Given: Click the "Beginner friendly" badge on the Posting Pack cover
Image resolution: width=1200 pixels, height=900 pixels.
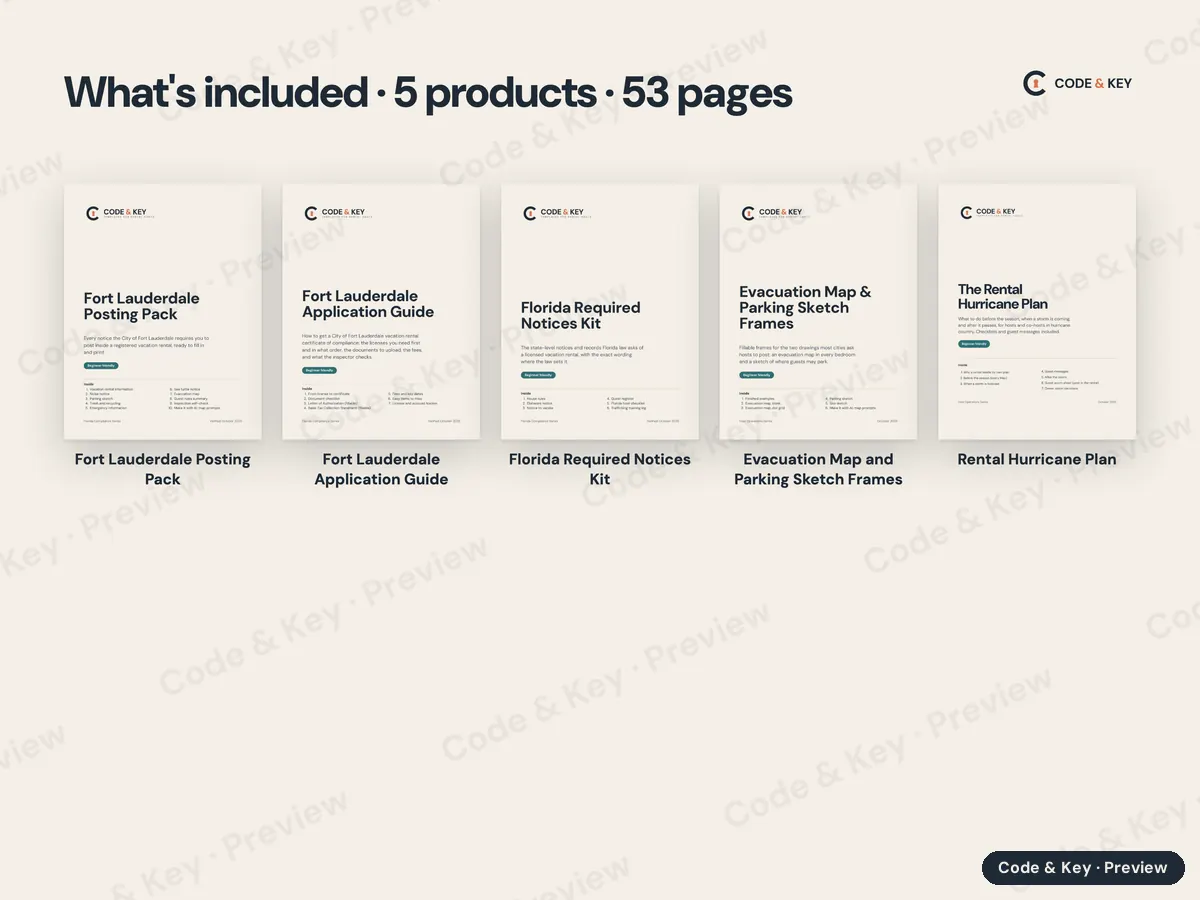Looking at the screenshot, I should (101, 366).
